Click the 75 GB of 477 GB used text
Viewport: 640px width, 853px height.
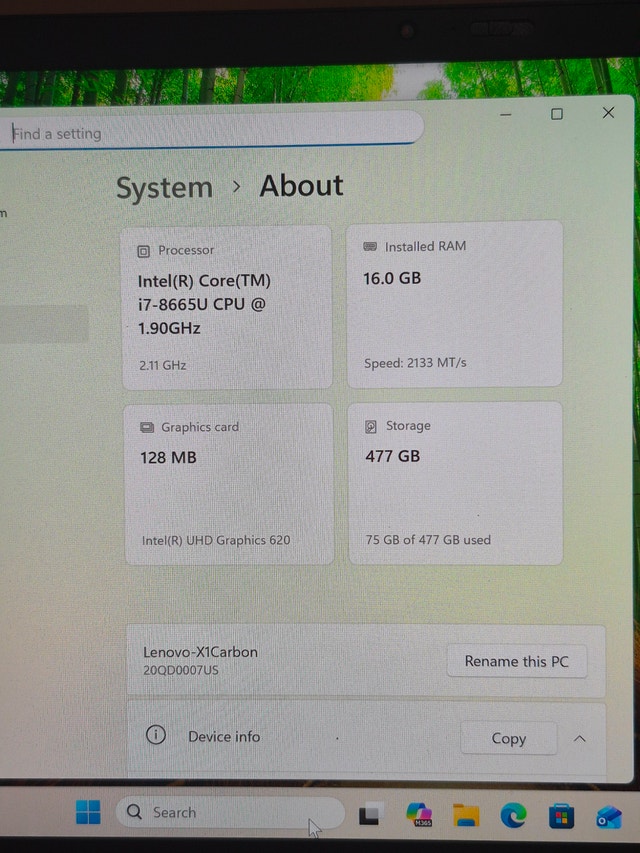pos(428,540)
